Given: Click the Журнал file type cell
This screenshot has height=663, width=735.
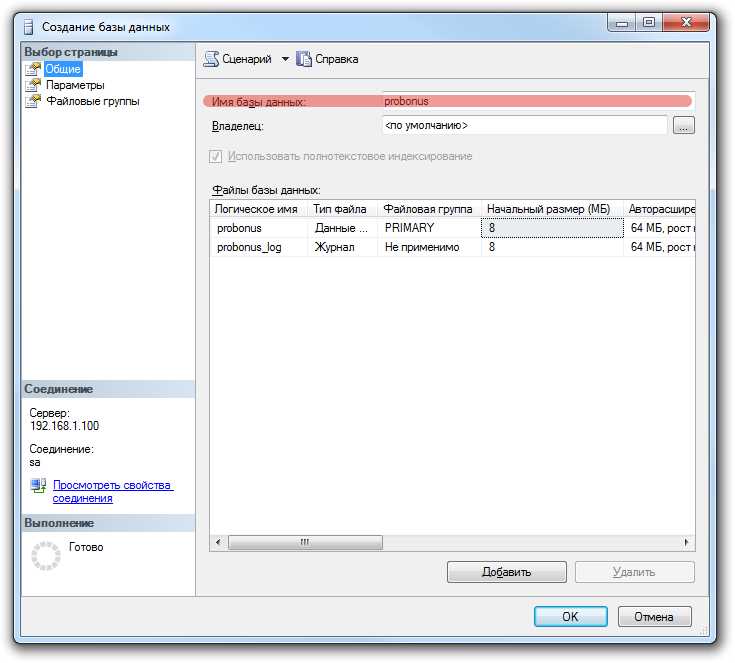Looking at the screenshot, I should 343,247.
